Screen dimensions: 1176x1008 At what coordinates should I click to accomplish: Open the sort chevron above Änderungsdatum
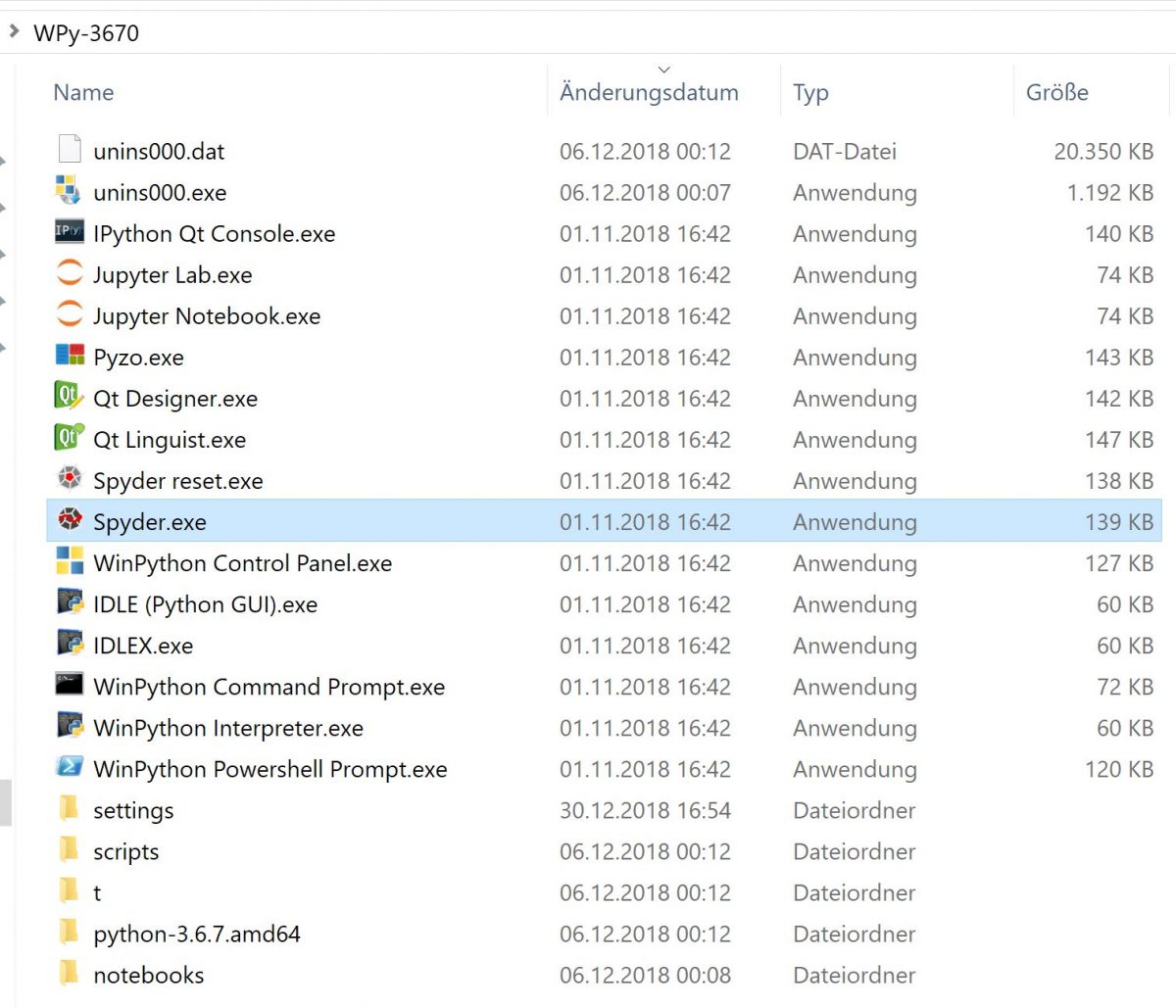pos(663,69)
